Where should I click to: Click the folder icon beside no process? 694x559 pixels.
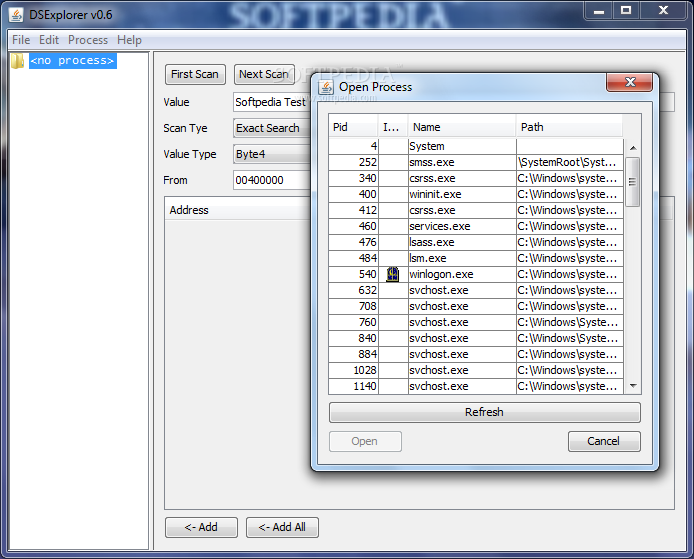point(17,61)
